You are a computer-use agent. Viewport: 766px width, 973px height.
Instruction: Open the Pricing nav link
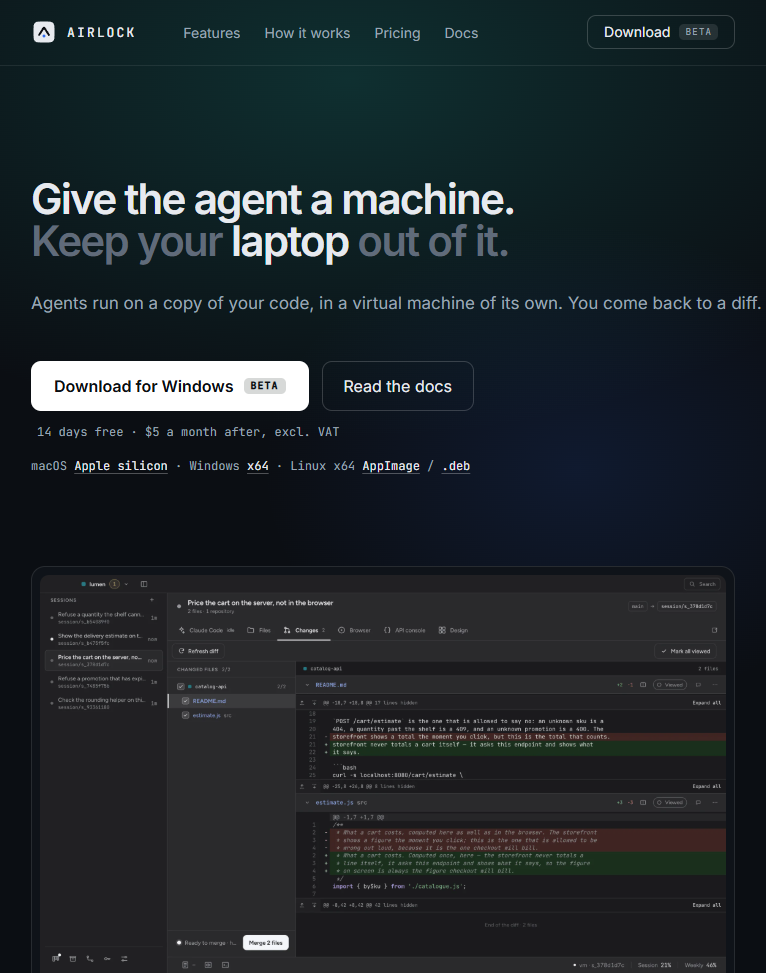[x=397, y=34]
